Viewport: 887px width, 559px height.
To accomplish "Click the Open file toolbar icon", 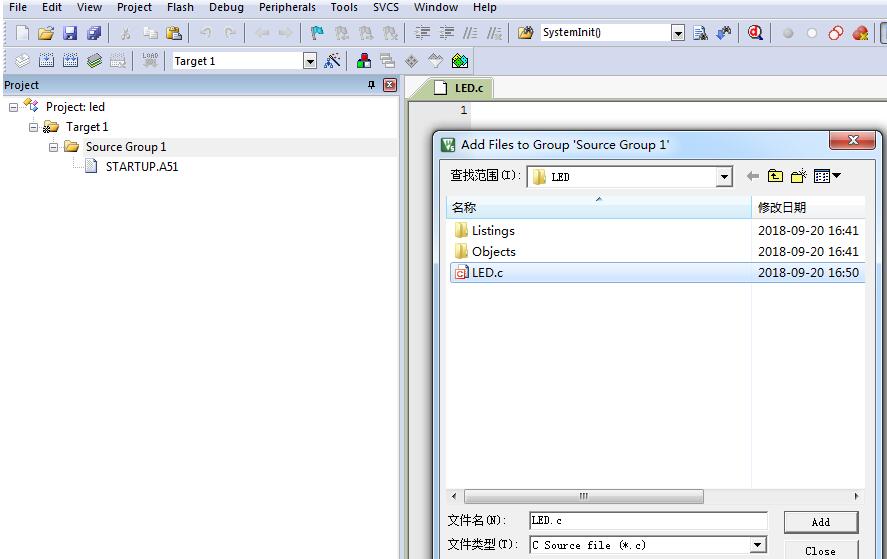I will (46, 33).
